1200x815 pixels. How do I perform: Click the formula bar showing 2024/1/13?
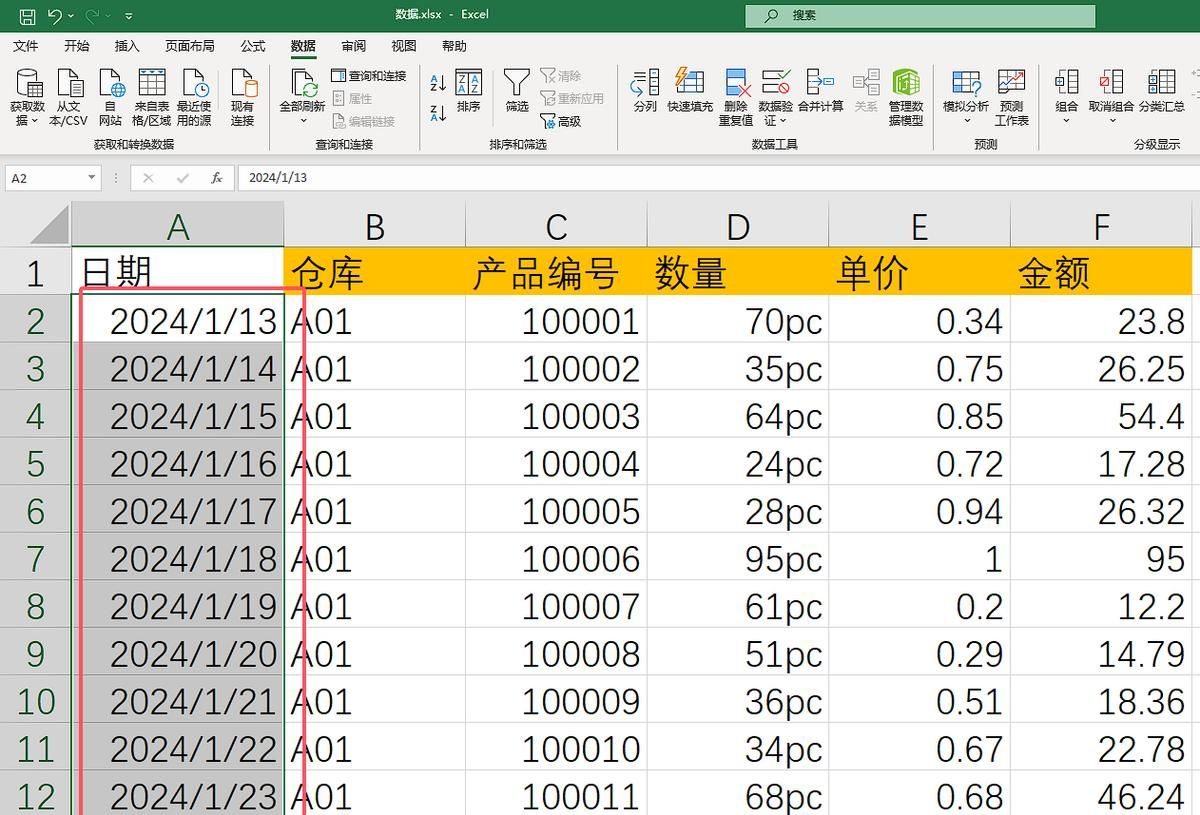pyautogui.click(x=718, y=178)
